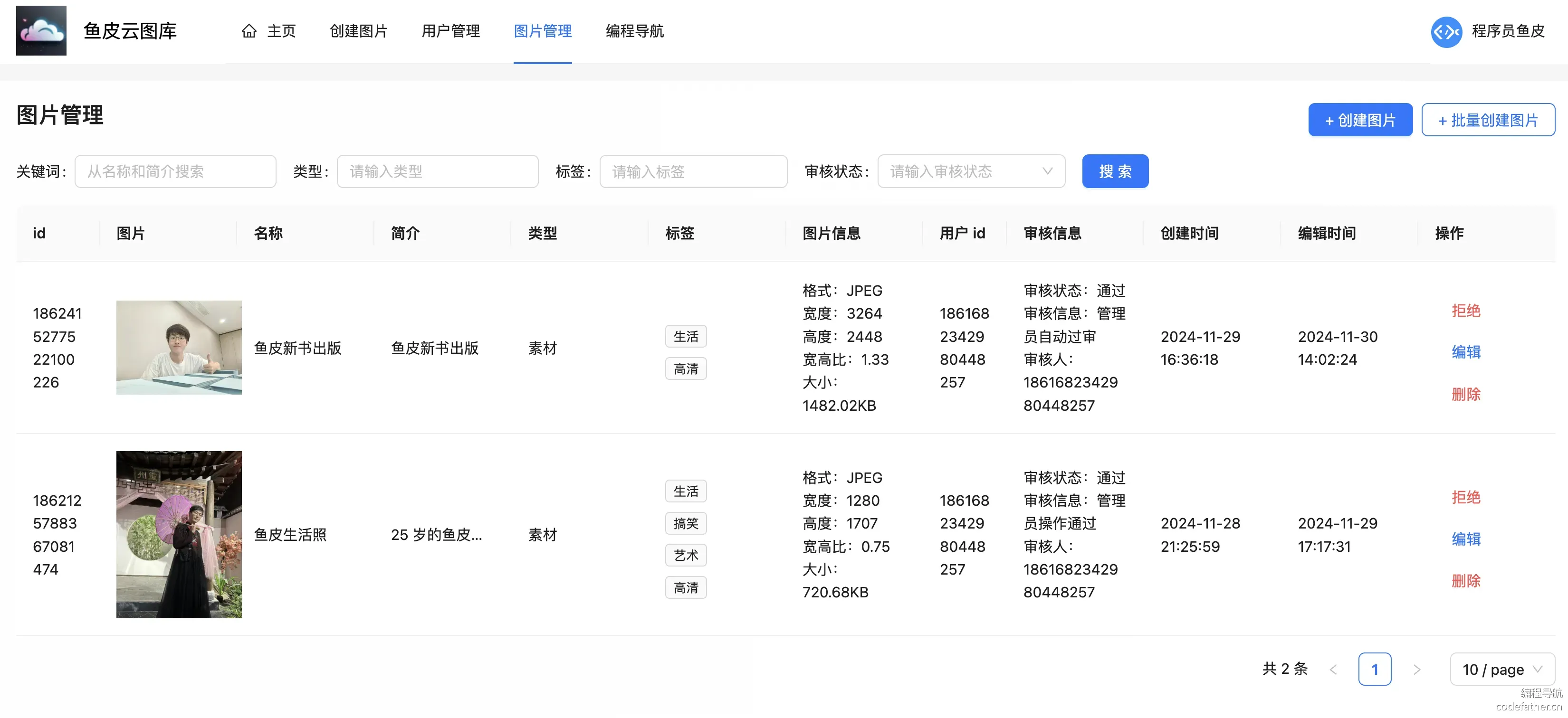Select page number 1
The image size is (1568, 718).
click(x=1375, y=669)
